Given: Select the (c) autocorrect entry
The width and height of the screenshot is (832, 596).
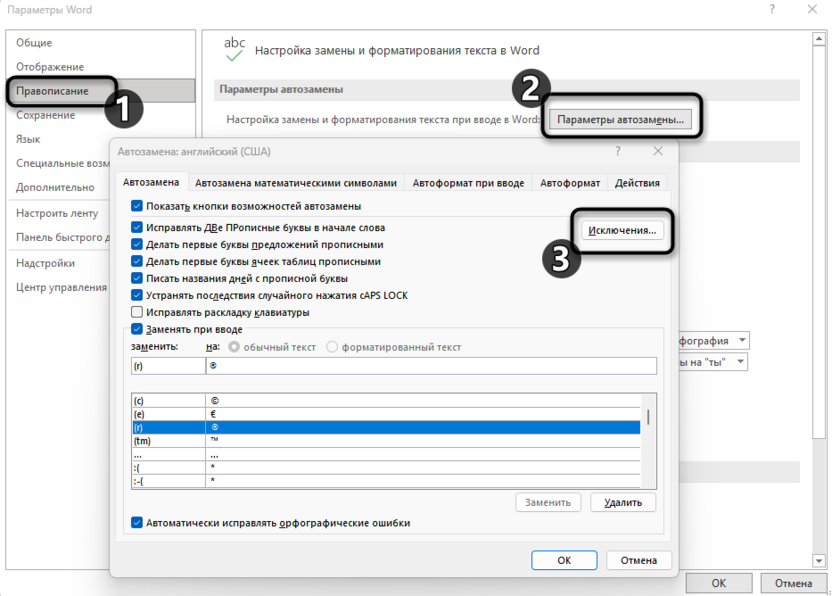Looking at the screenshot, I should 386,401.
